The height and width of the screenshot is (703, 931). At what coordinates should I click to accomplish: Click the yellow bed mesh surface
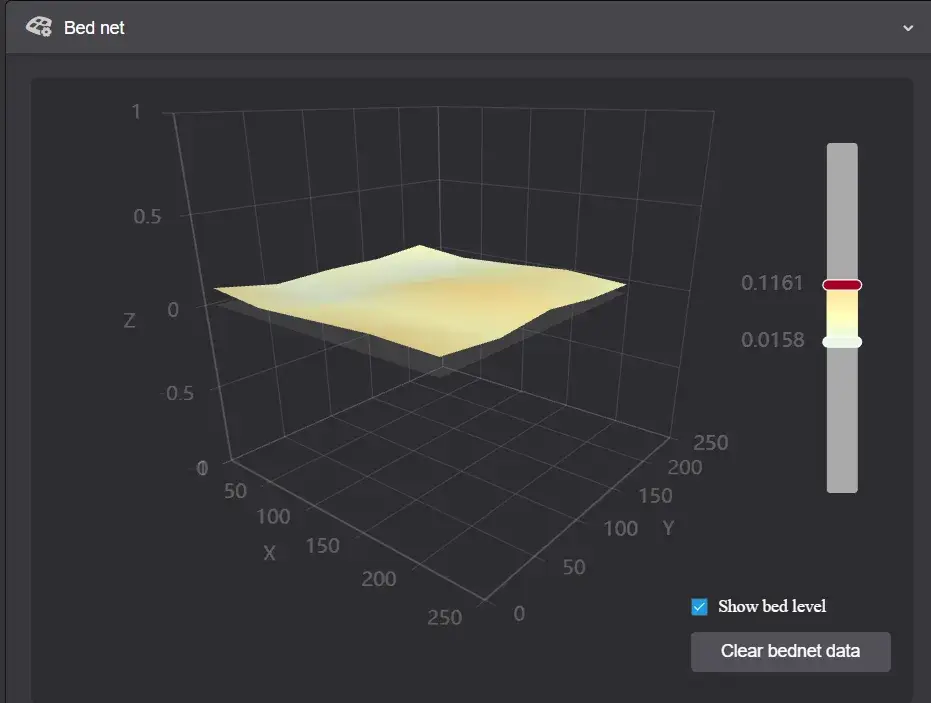point(419,300)
